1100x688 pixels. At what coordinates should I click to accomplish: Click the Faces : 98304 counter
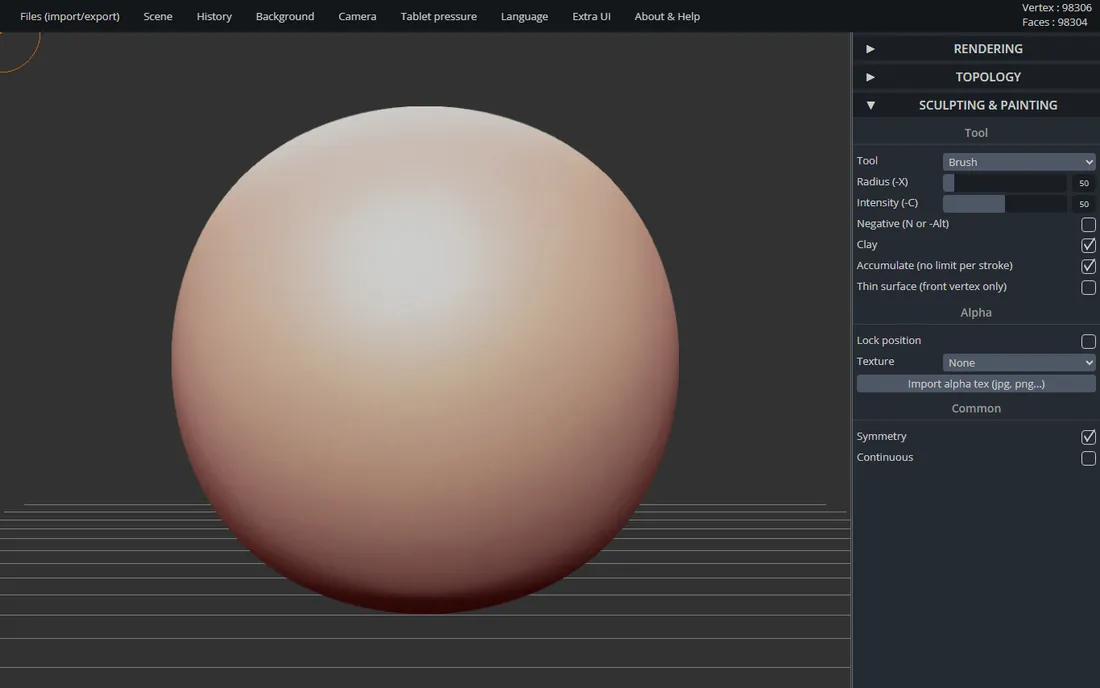click(1054, 22)
